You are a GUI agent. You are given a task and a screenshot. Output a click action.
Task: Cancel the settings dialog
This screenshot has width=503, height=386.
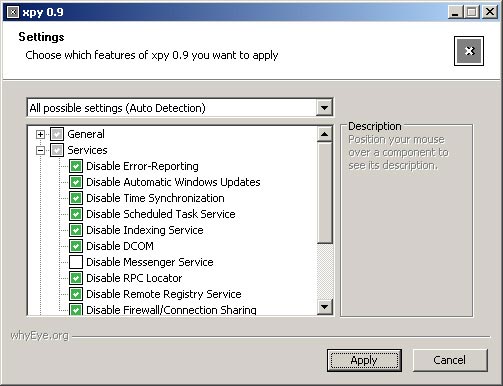click(450, 360)
